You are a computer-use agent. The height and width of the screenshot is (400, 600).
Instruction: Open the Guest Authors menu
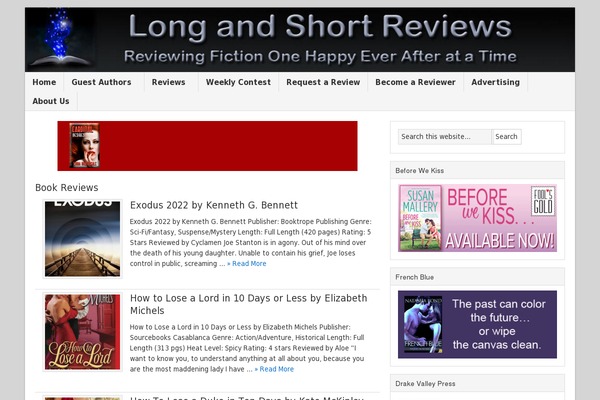pos(101,82)
